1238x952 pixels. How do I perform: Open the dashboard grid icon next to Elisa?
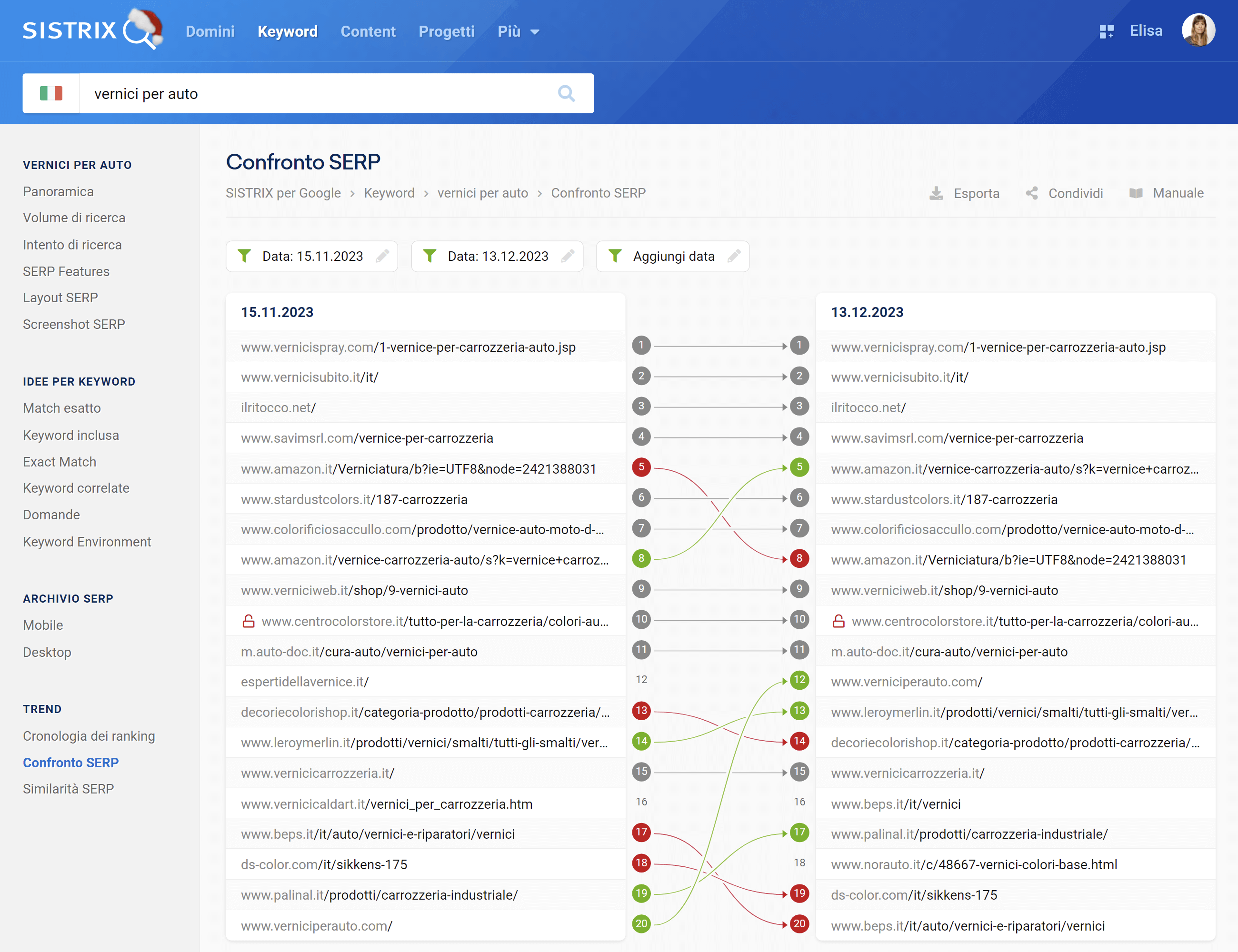(1107, 31)
